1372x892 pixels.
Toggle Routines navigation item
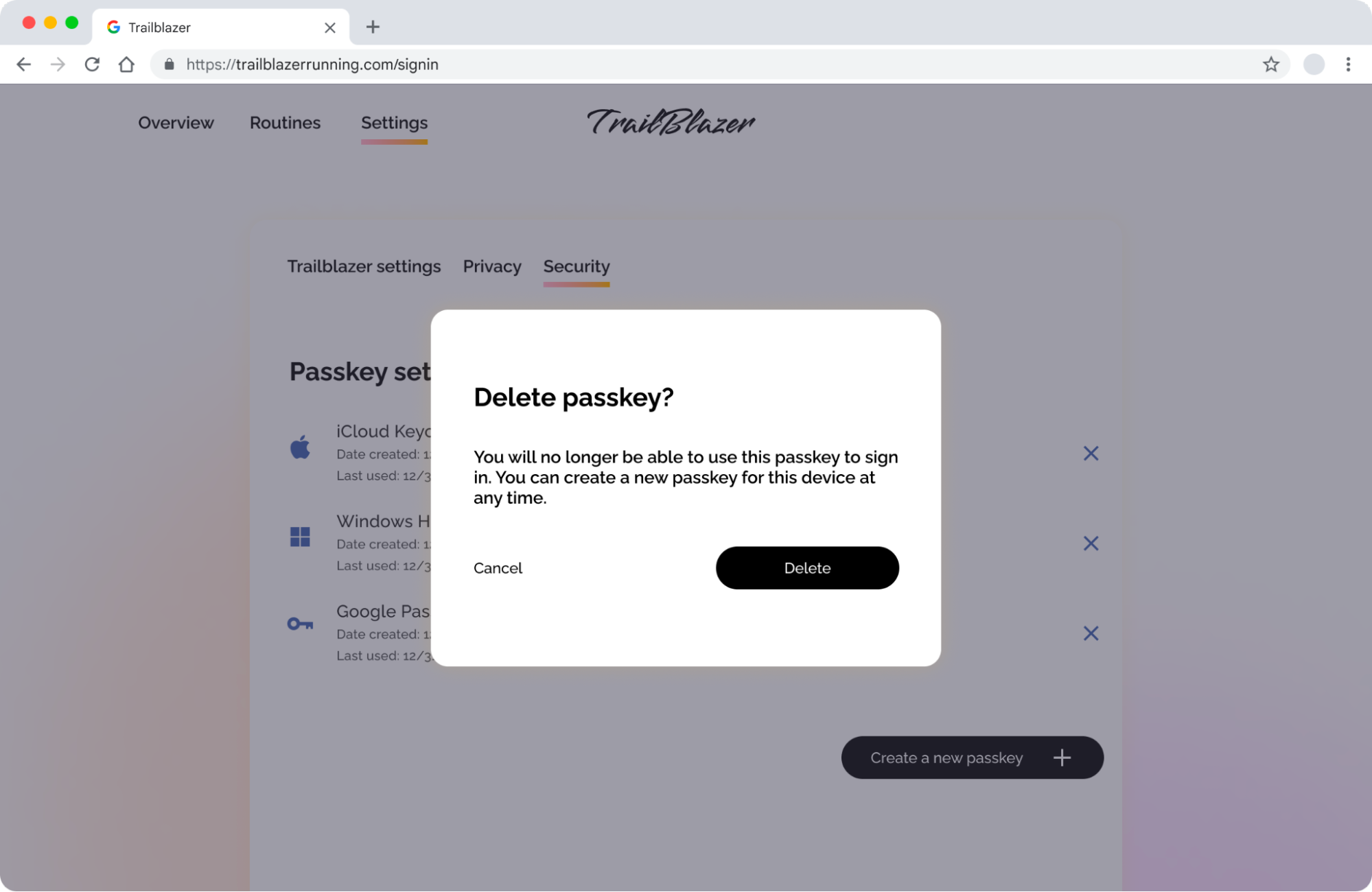(285, 122)
